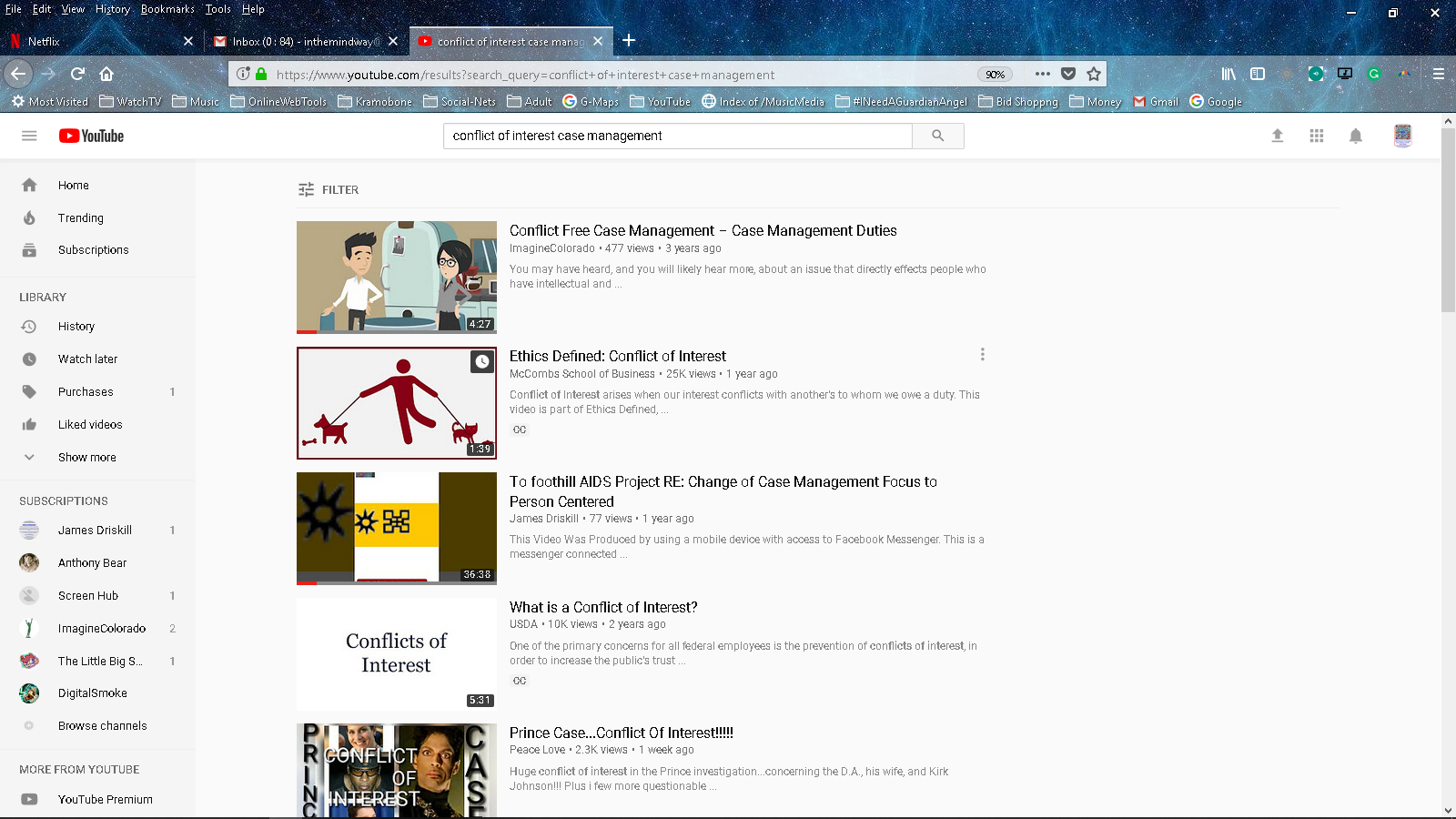The image size is (1456, 819).
Task: Click the YouTube search text field
Action: click(x=678, y=136)
